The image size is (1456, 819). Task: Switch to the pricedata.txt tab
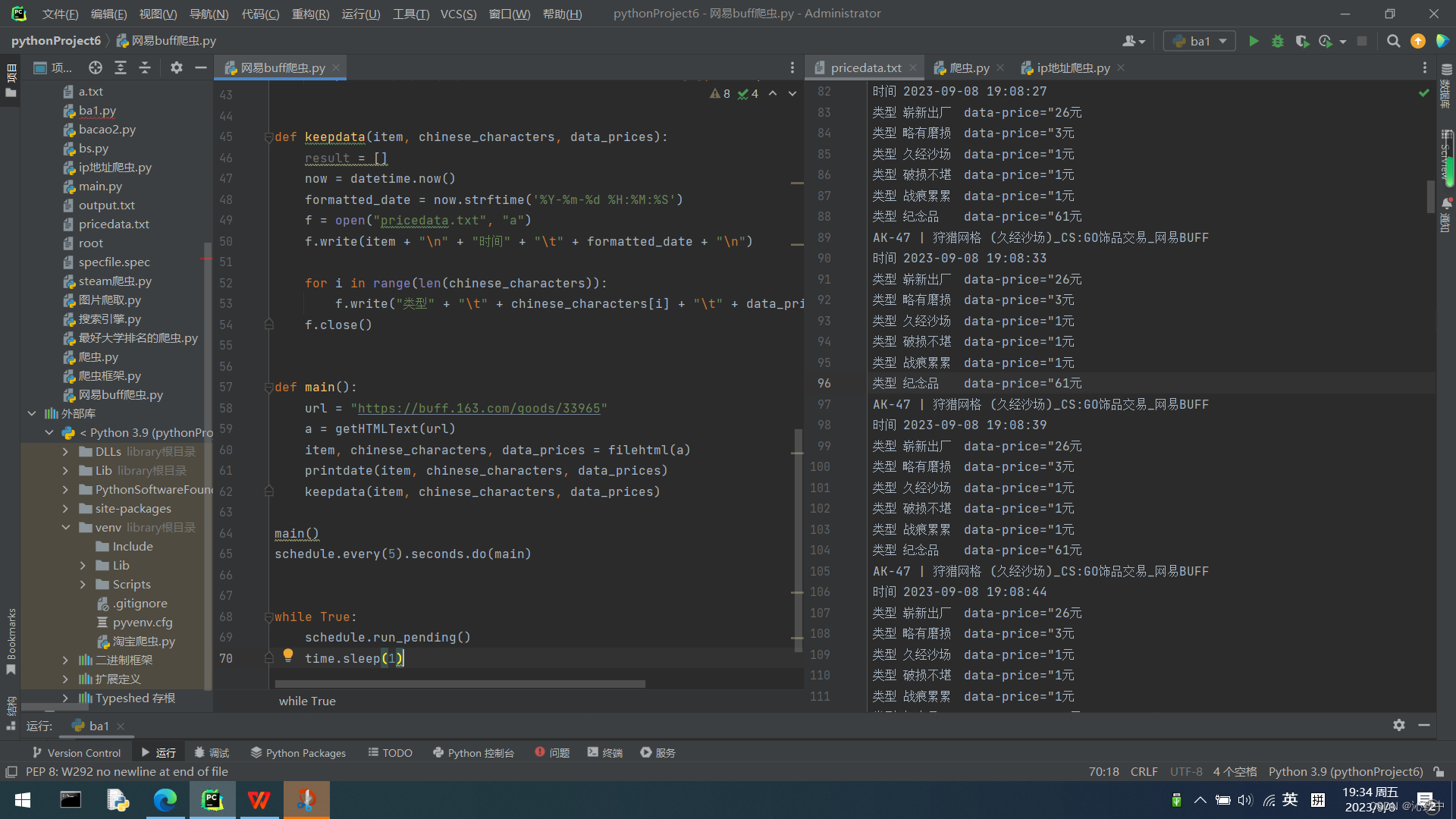click(x=865, y=67)
